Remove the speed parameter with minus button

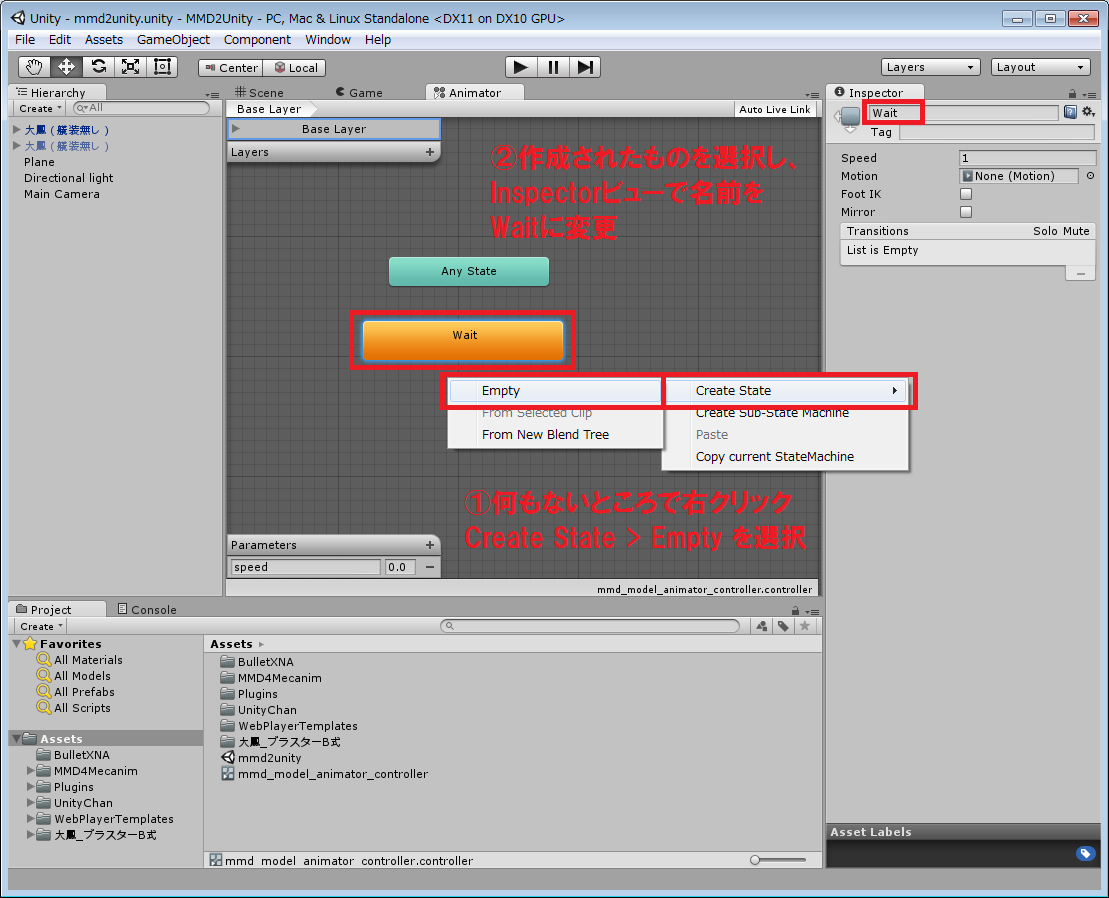[x=429, y=567]
